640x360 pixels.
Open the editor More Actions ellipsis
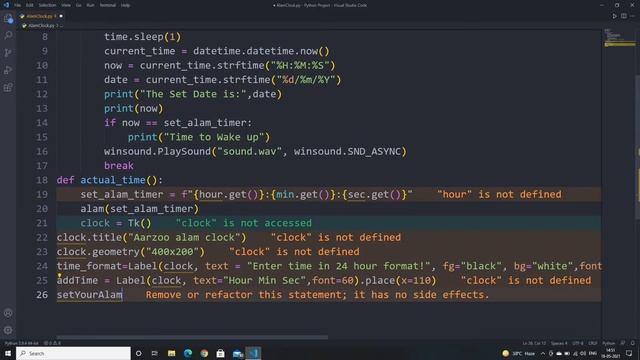coord(633,16)
